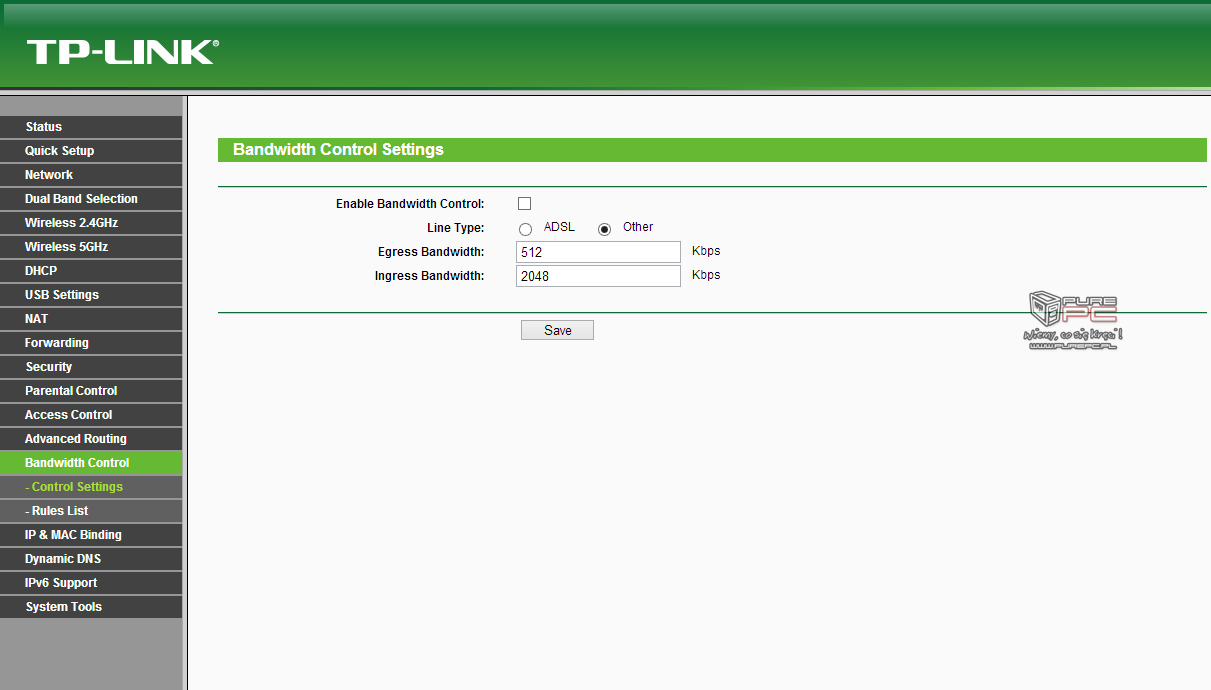Open IP & MAC Binding section
This screenshot has height=690, width=1211.
click(73, 535)
